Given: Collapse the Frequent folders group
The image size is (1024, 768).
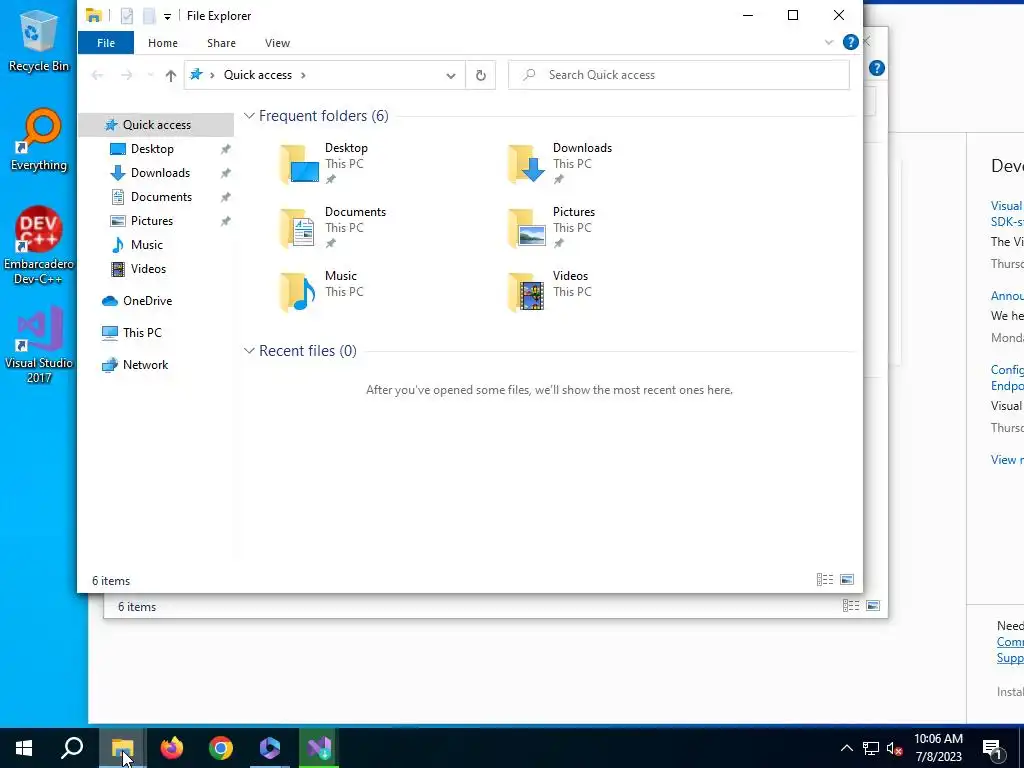Looking at the screenshot, I should pyautogui.click(x=249, y=116).
